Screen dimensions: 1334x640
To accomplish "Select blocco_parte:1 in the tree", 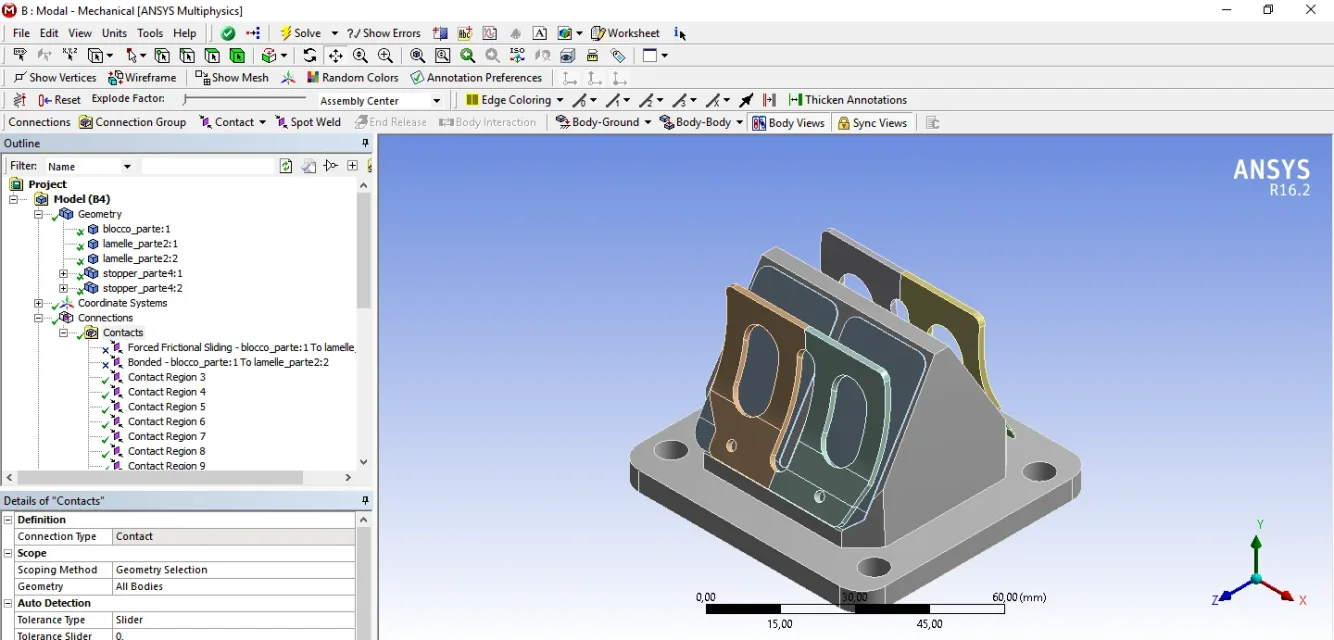I will pyautogui.click(x=136, y=229).
